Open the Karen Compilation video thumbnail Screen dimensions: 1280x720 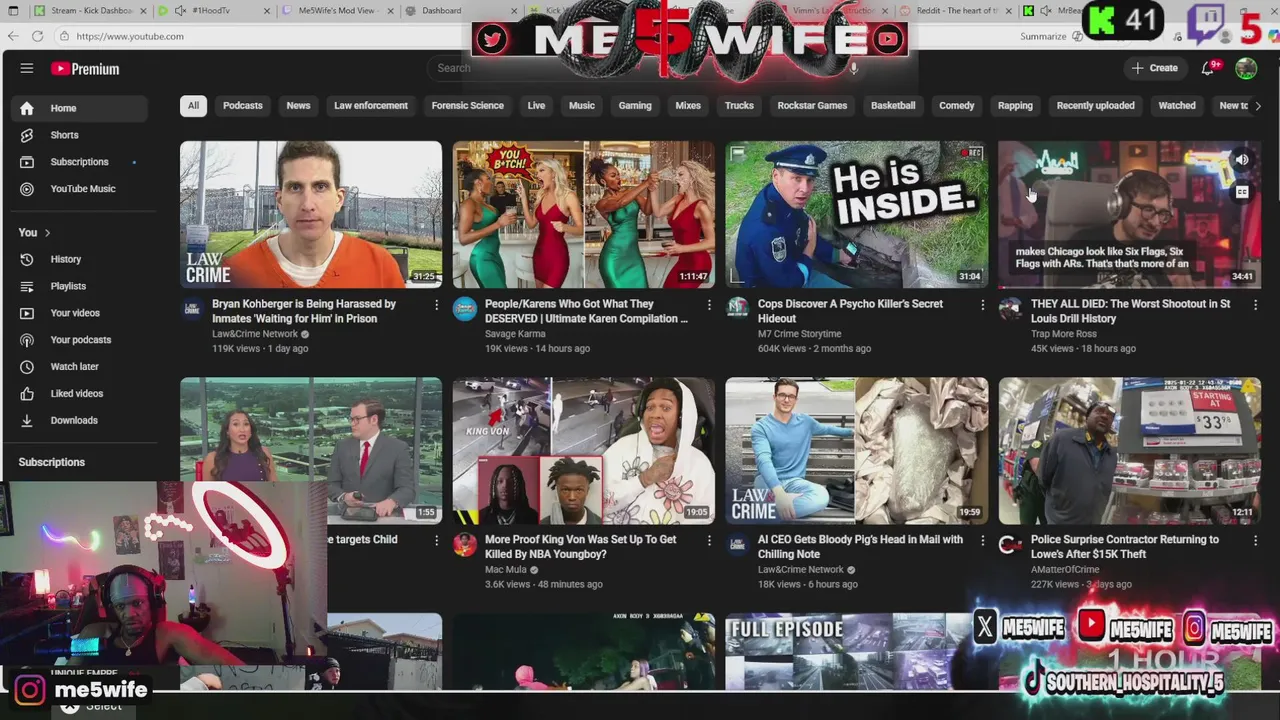584,214
